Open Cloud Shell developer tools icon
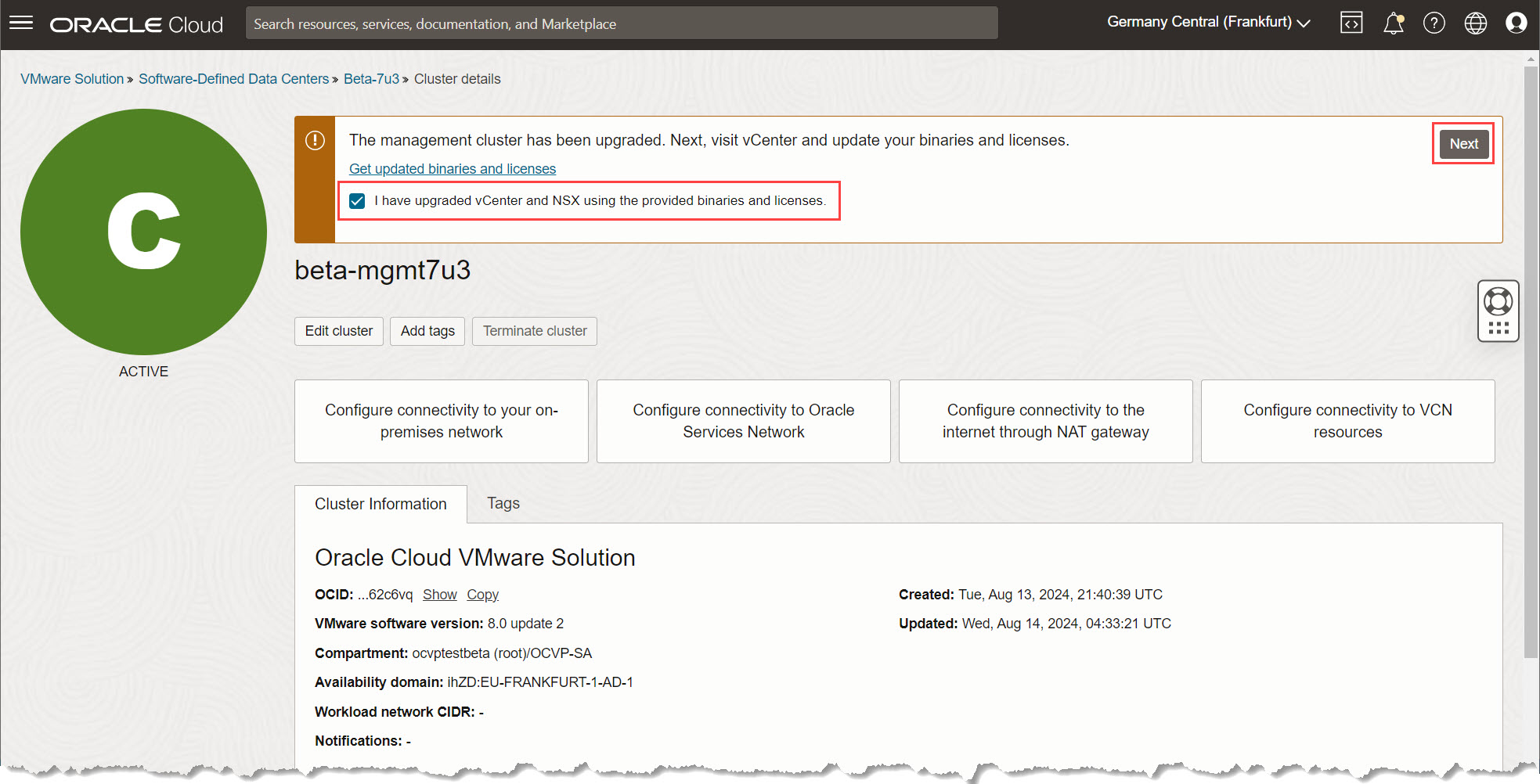The width and height of the screenshot is (1540, 784). point(1351,23)
